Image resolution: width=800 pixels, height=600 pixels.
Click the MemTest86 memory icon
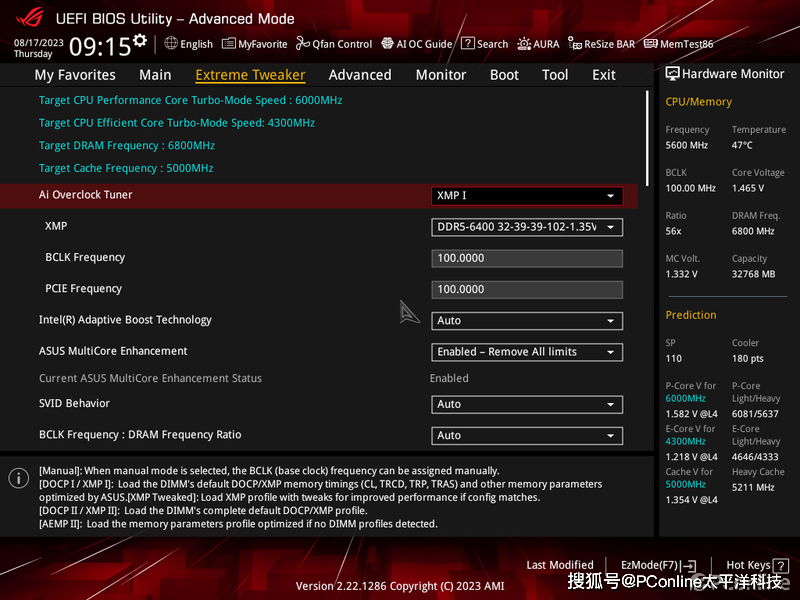(x=651, y=44)
